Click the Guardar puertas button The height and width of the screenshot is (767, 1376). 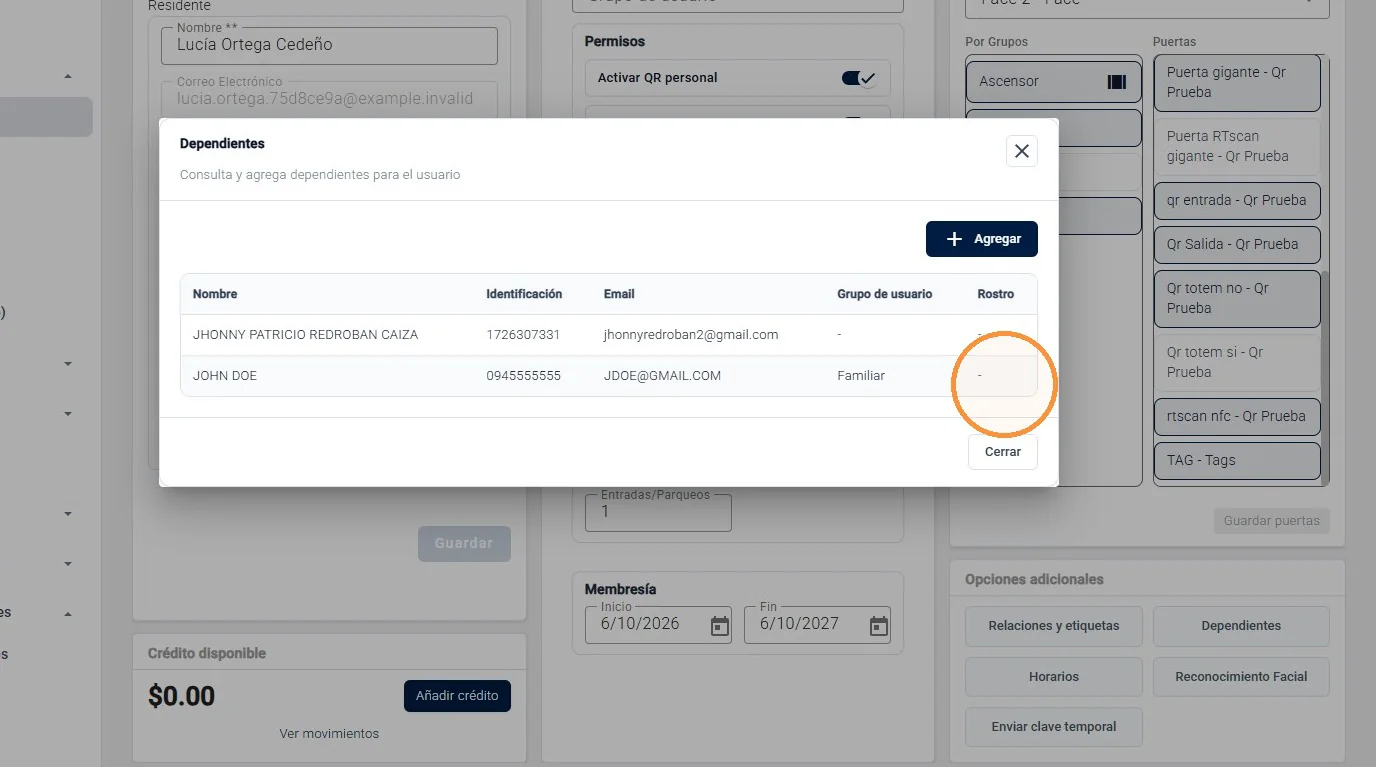click(1271, 520)
